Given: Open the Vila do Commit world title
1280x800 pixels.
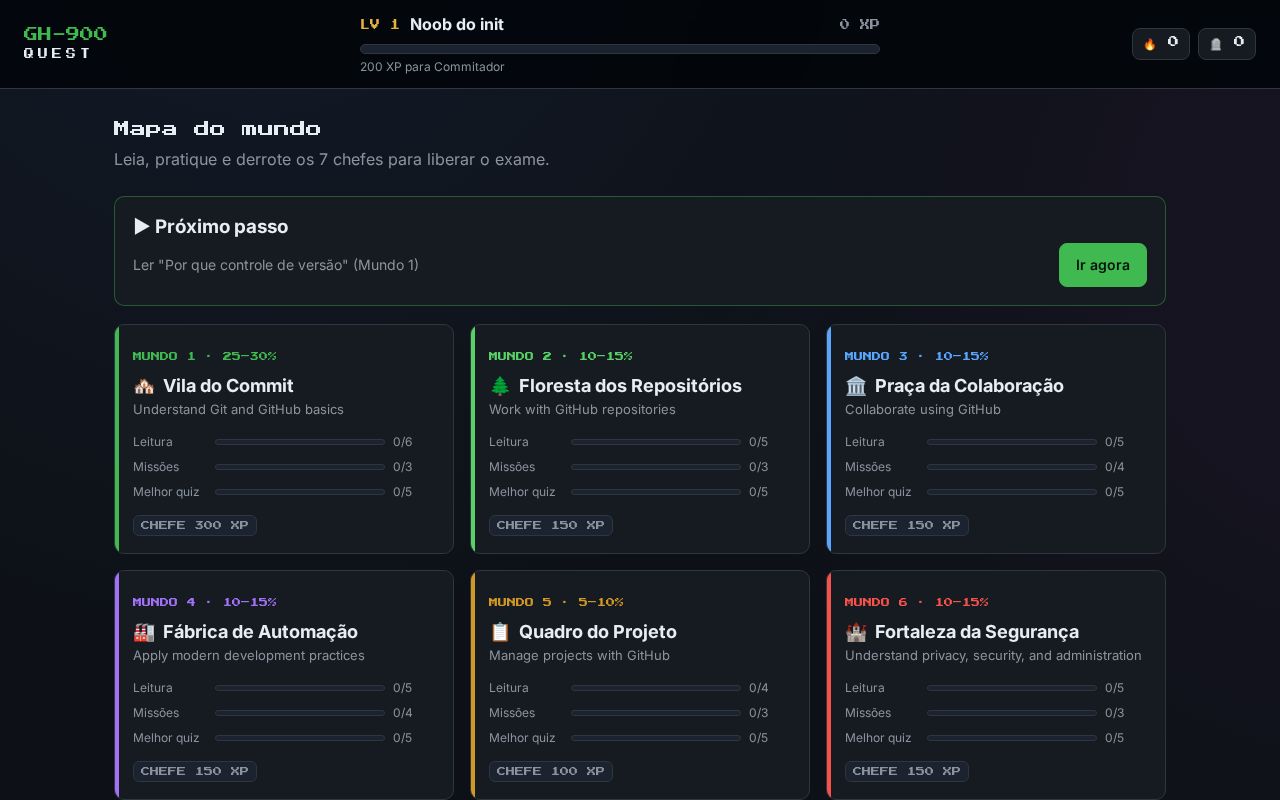Looking at the screenshot, I should pos(228,386).
